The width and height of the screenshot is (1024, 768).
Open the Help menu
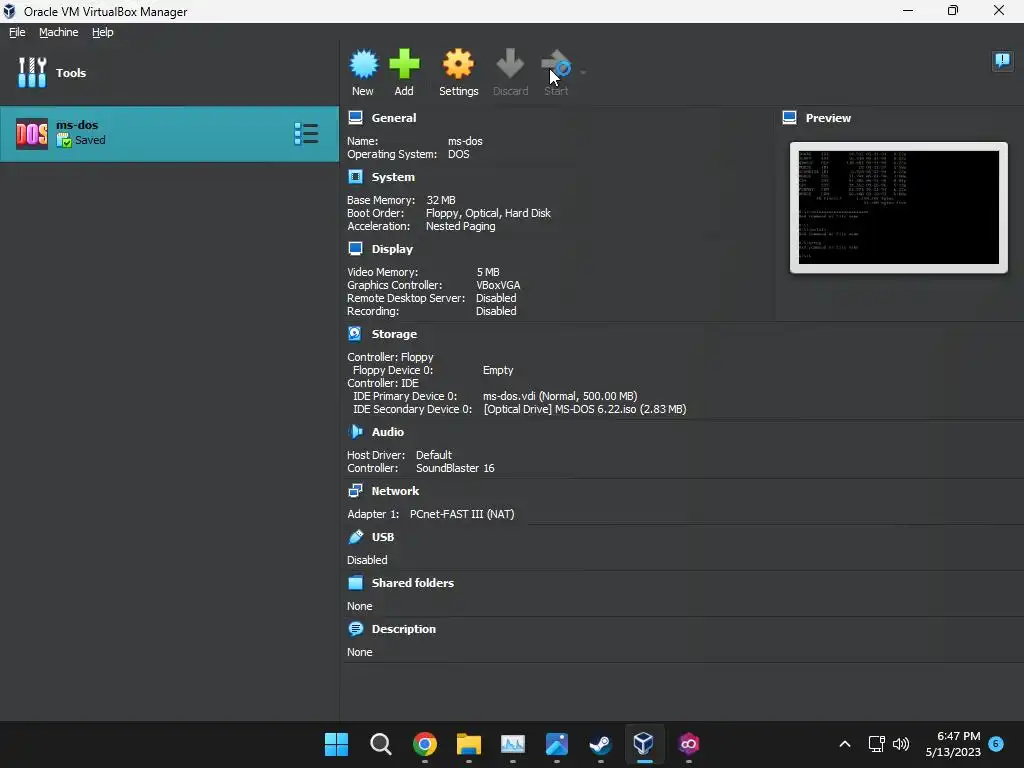pos(103,32)
